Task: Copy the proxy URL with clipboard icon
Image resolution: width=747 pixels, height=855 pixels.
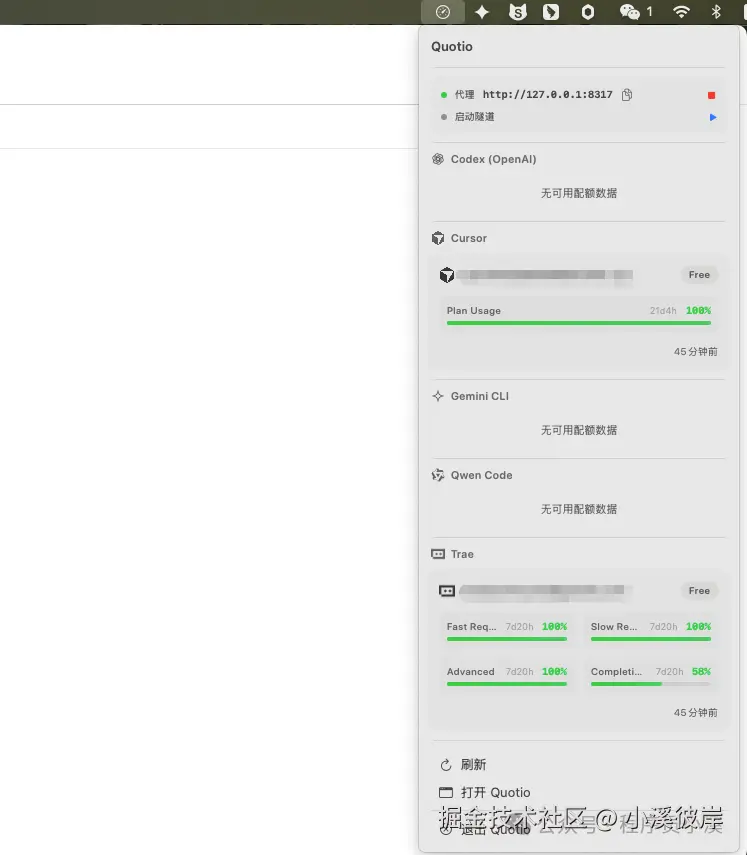Action: tap(627, 95)
